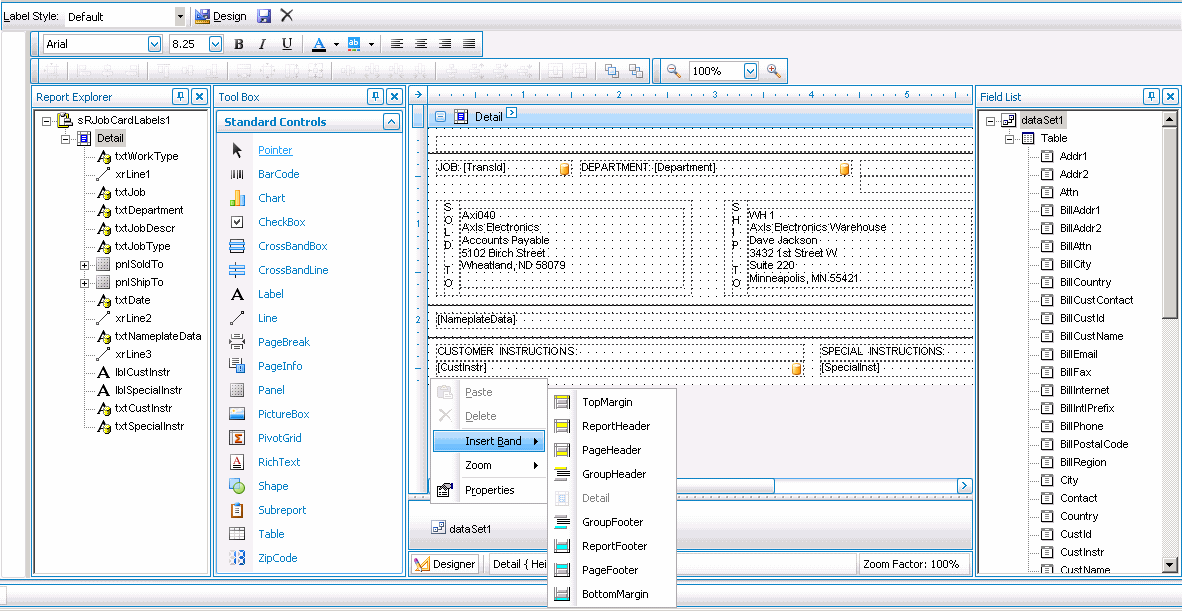
Task: Click the zoom in magnifier icon
Action: (x=773, y=71)
